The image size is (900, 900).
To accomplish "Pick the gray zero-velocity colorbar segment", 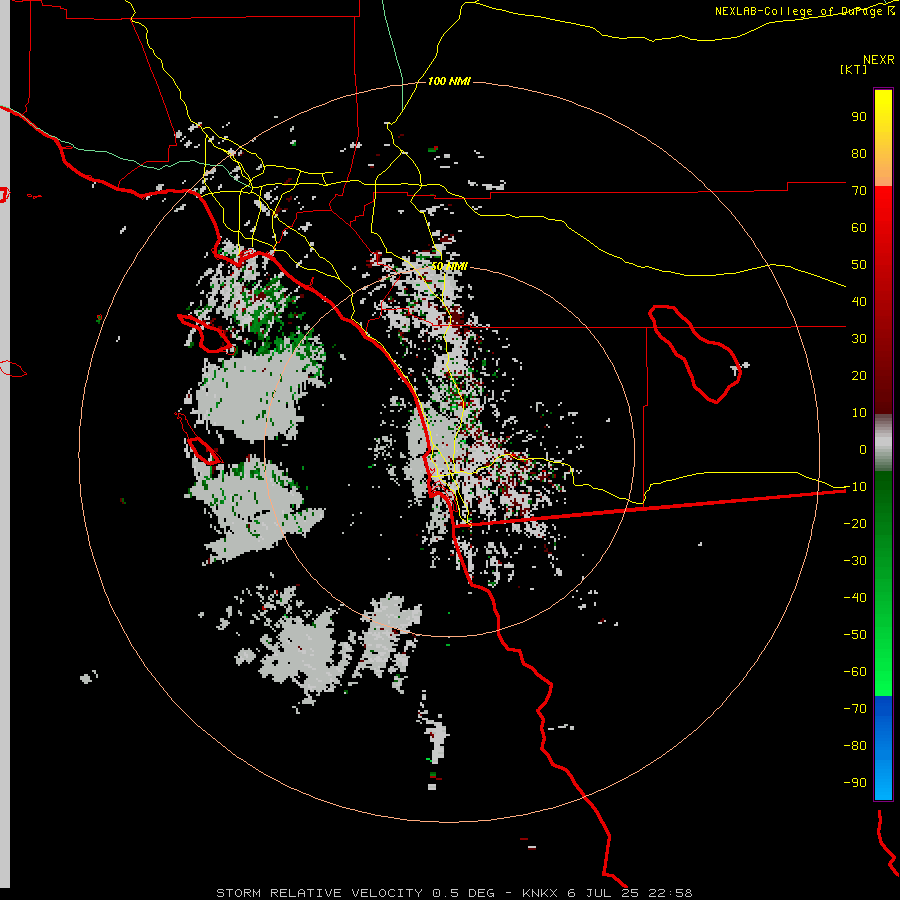I will pos(883,443).
